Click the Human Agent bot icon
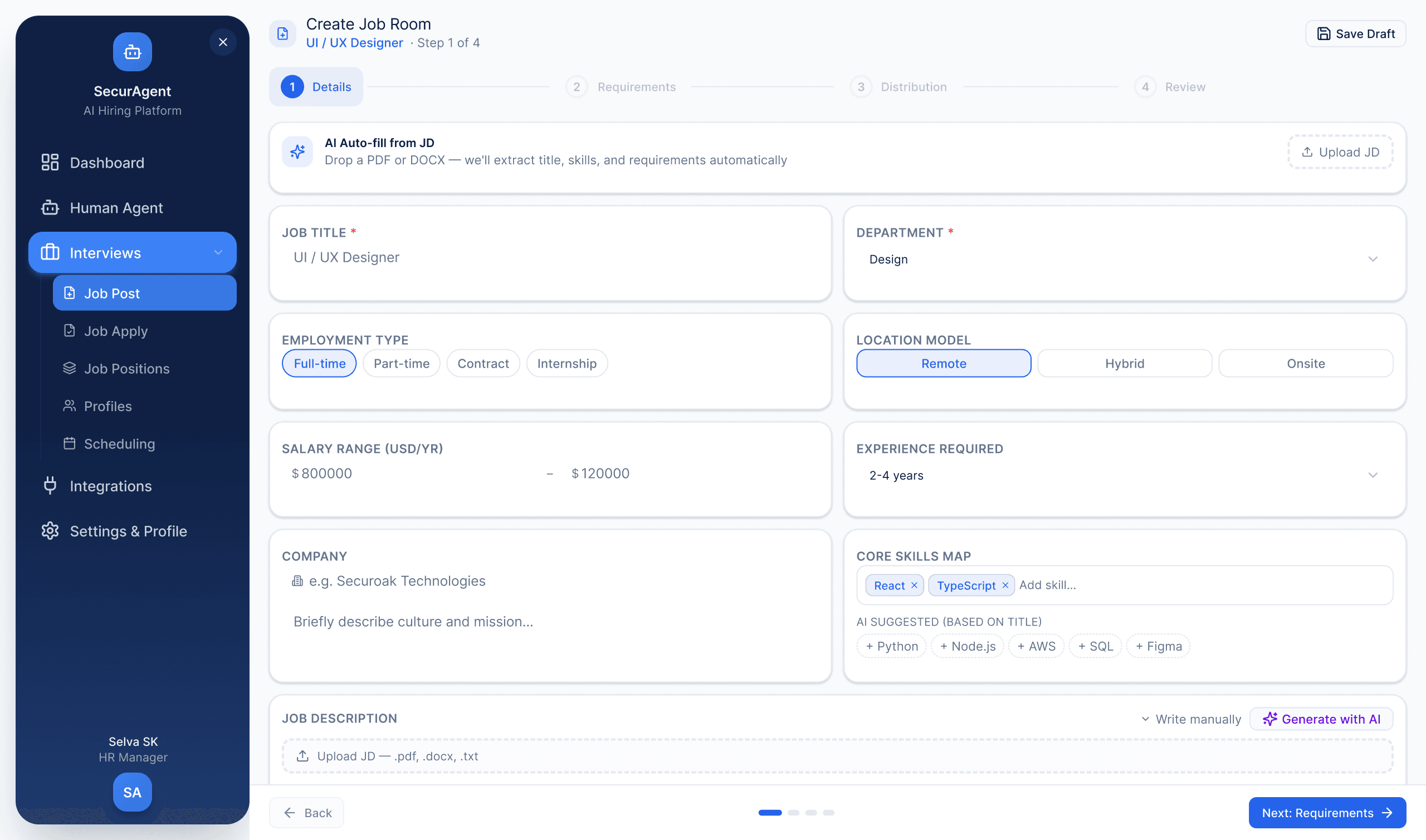 point(50,208)
